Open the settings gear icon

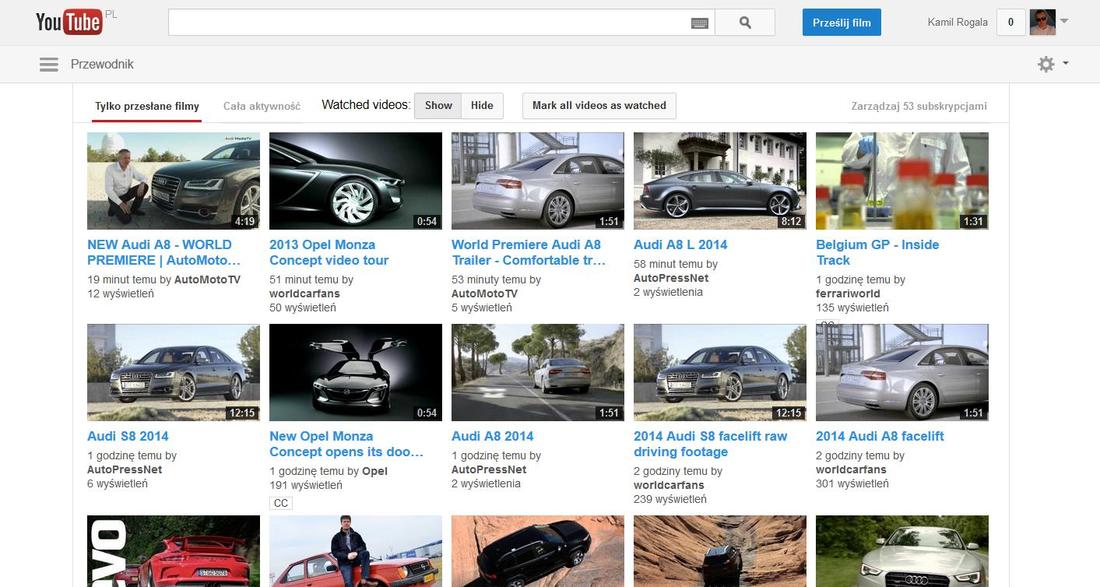point(1045,65)
